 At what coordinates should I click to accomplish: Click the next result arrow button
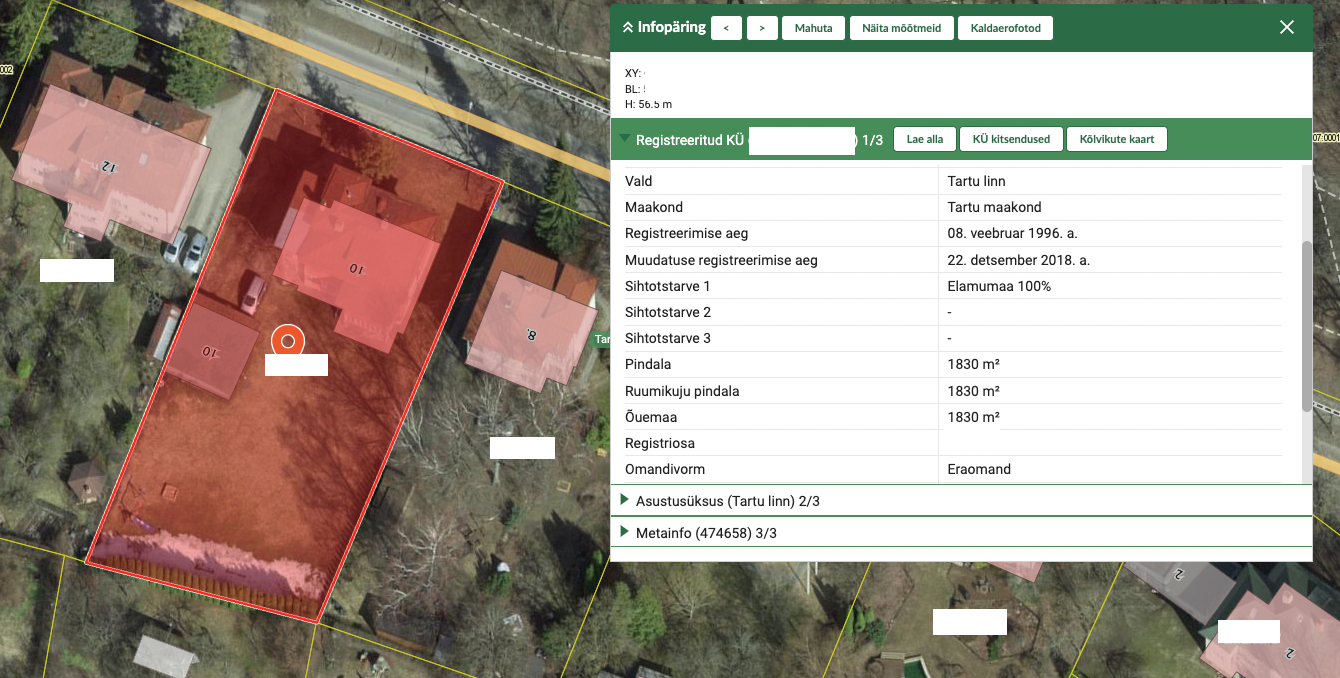[x=762, y=28]
